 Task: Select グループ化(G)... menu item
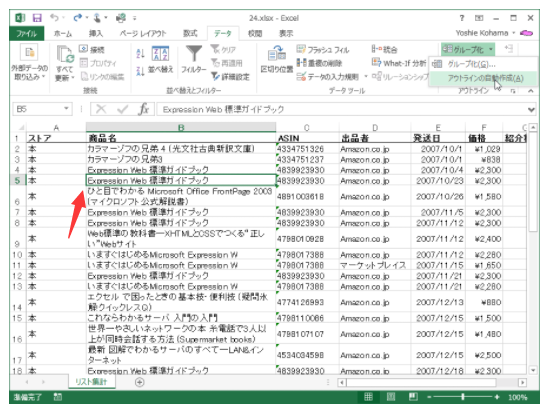click(x=483, y=64)
